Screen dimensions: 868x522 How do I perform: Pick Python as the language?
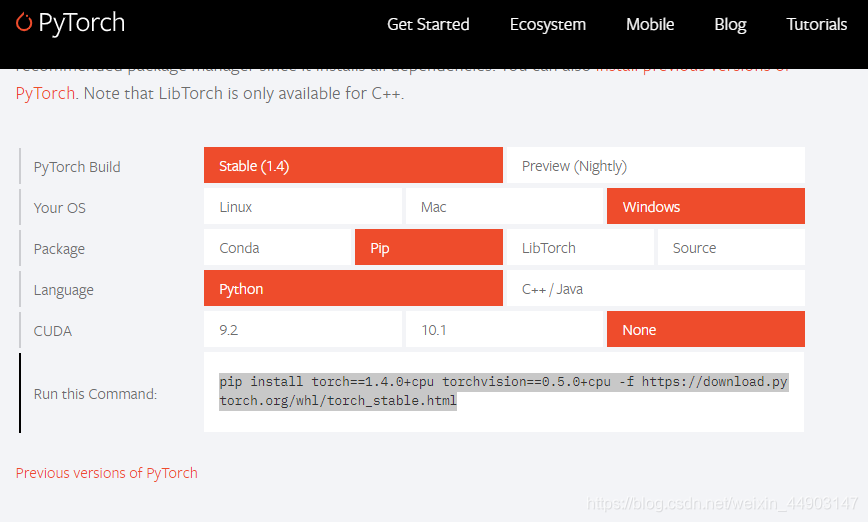353,288
